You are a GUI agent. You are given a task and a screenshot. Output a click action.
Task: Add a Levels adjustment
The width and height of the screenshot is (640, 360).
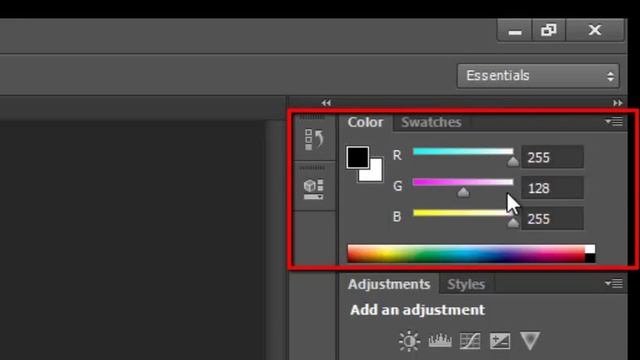[x=440, y=340]
